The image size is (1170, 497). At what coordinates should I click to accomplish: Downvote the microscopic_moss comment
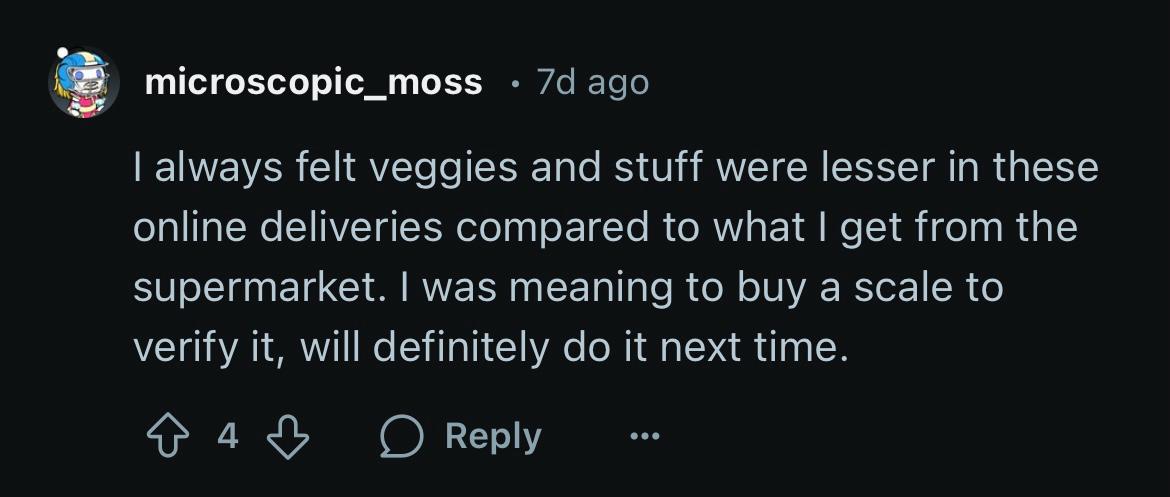(x=288, y=437)
